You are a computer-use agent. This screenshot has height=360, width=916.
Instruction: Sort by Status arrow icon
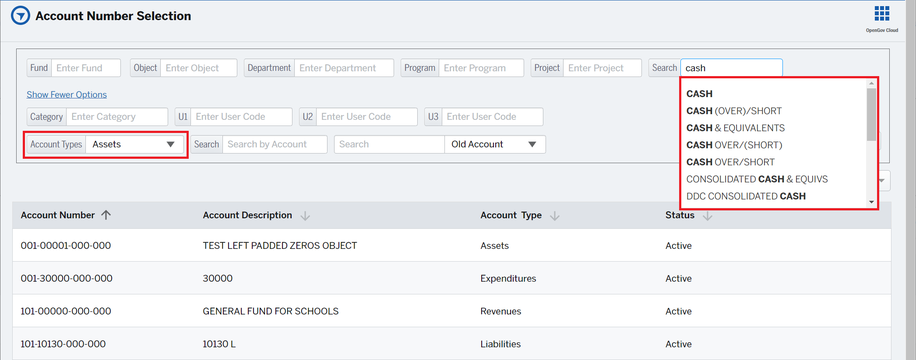coord(707,216)
